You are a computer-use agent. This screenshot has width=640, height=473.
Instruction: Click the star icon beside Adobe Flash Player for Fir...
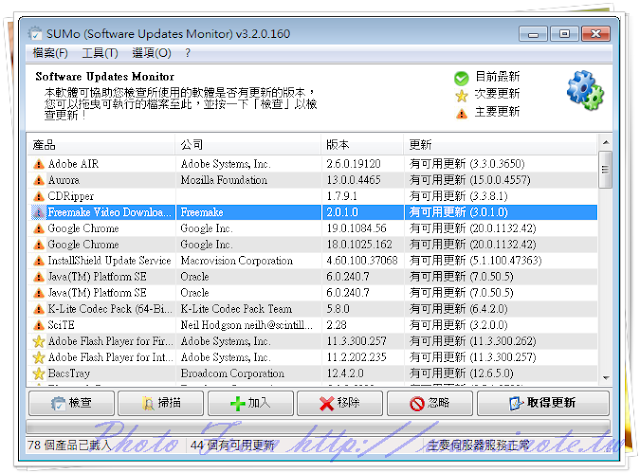point(39,341)
